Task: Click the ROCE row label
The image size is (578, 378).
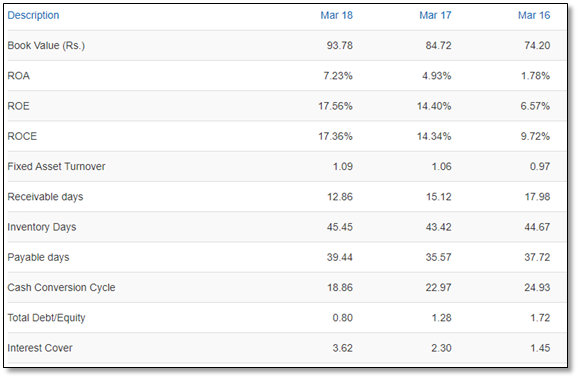Action: [x=22, y=136]
